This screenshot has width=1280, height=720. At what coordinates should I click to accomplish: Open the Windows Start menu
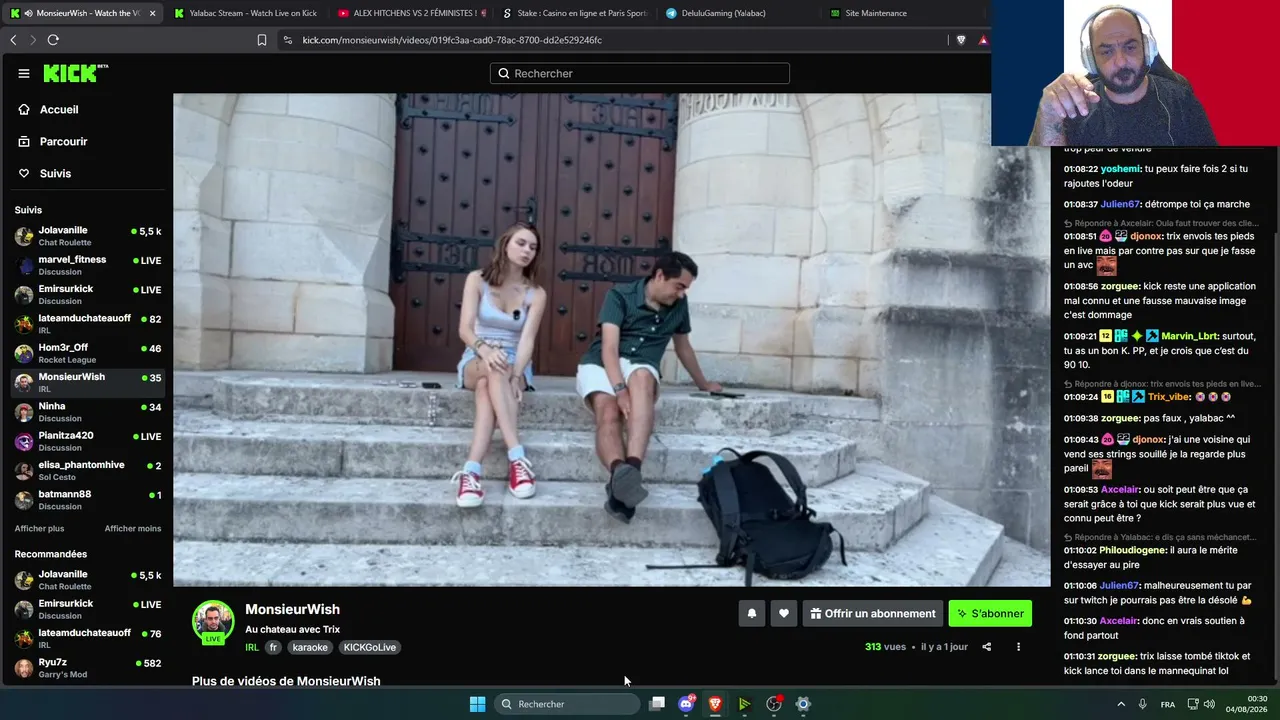pos(477,704)
